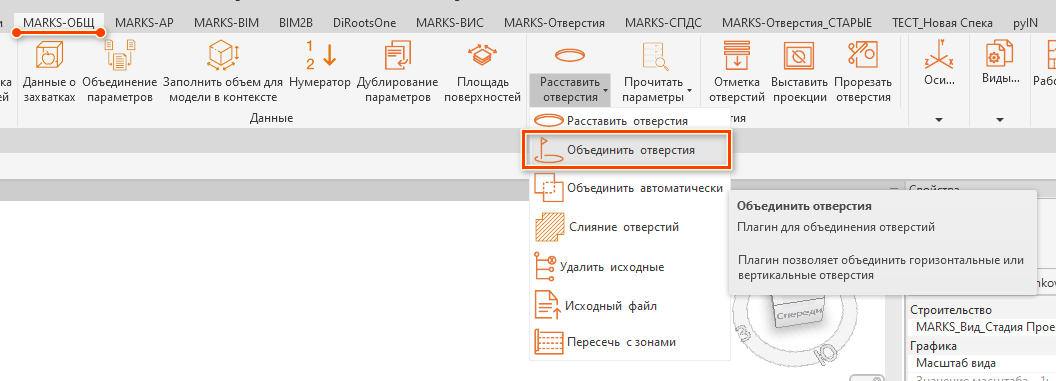This screenshot has width=1056, height=381.
Task: Choose Пересечь с зонами menu item
Action: (630, 342)
